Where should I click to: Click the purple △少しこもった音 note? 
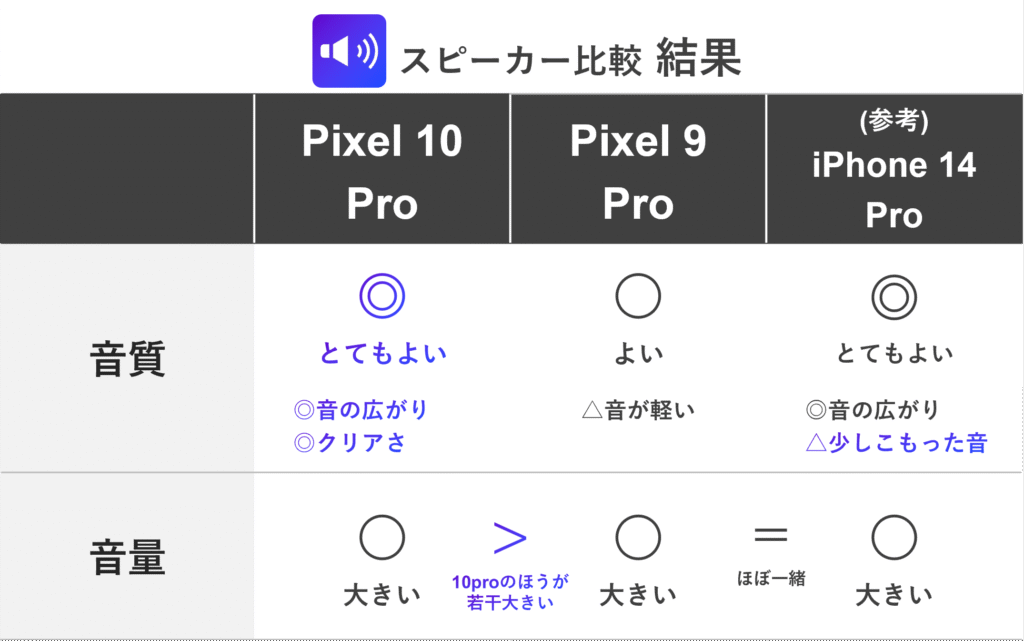coord(896,442)
